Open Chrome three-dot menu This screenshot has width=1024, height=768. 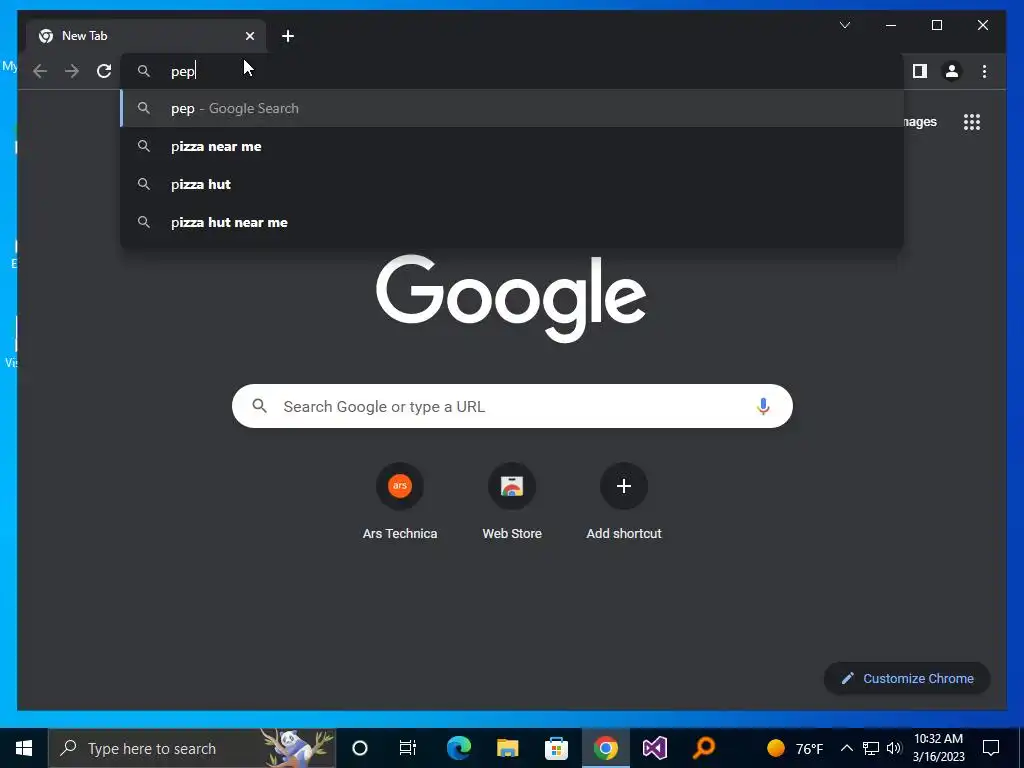pyautogui.click(x=984, y=71)
